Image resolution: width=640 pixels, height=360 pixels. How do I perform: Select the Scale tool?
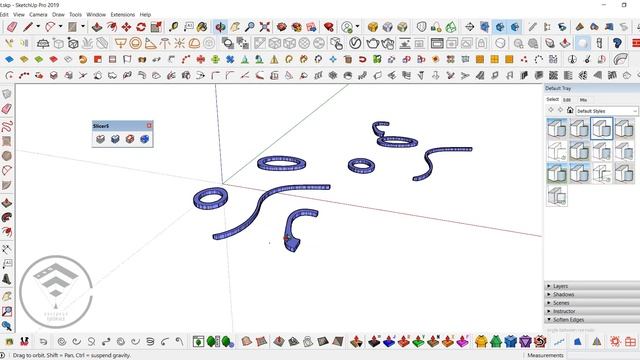click(156, 27)
